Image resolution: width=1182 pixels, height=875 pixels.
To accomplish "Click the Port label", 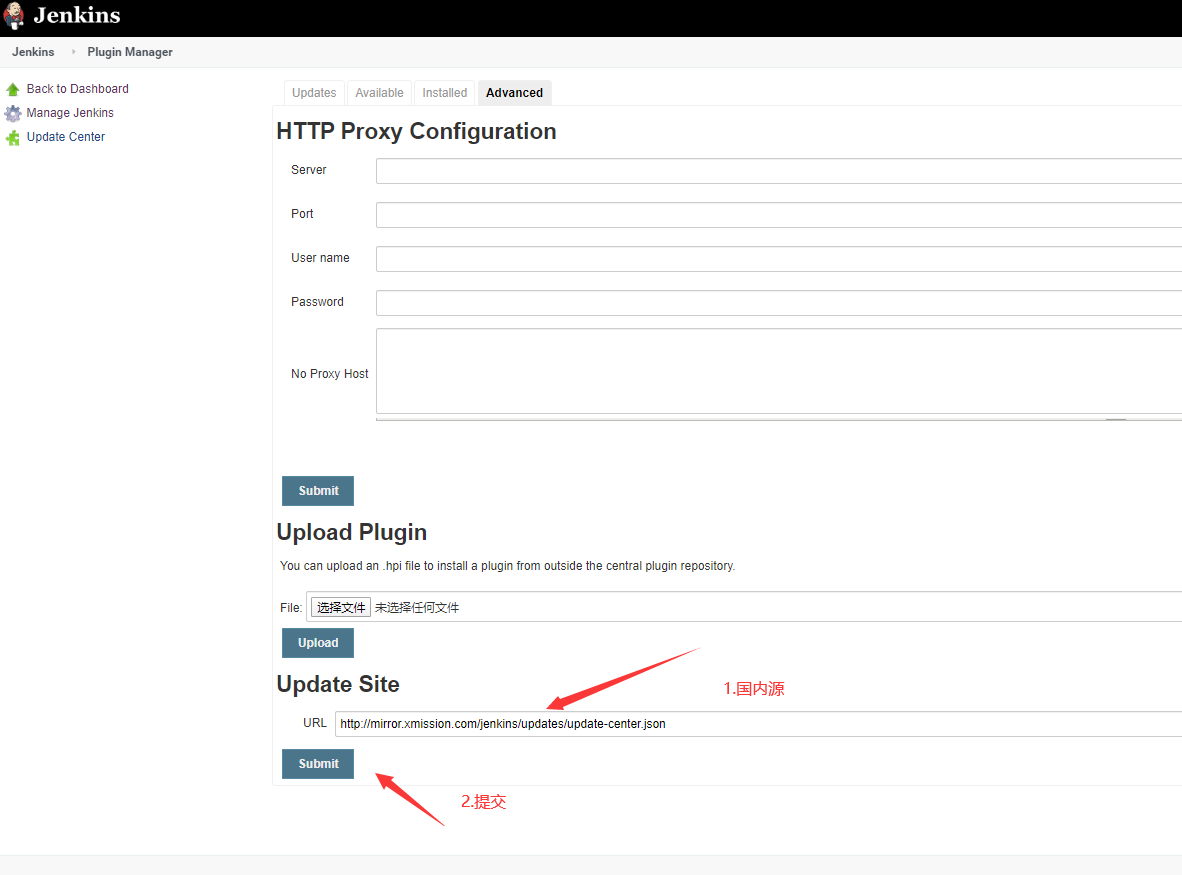I will [x=302, y=214].
